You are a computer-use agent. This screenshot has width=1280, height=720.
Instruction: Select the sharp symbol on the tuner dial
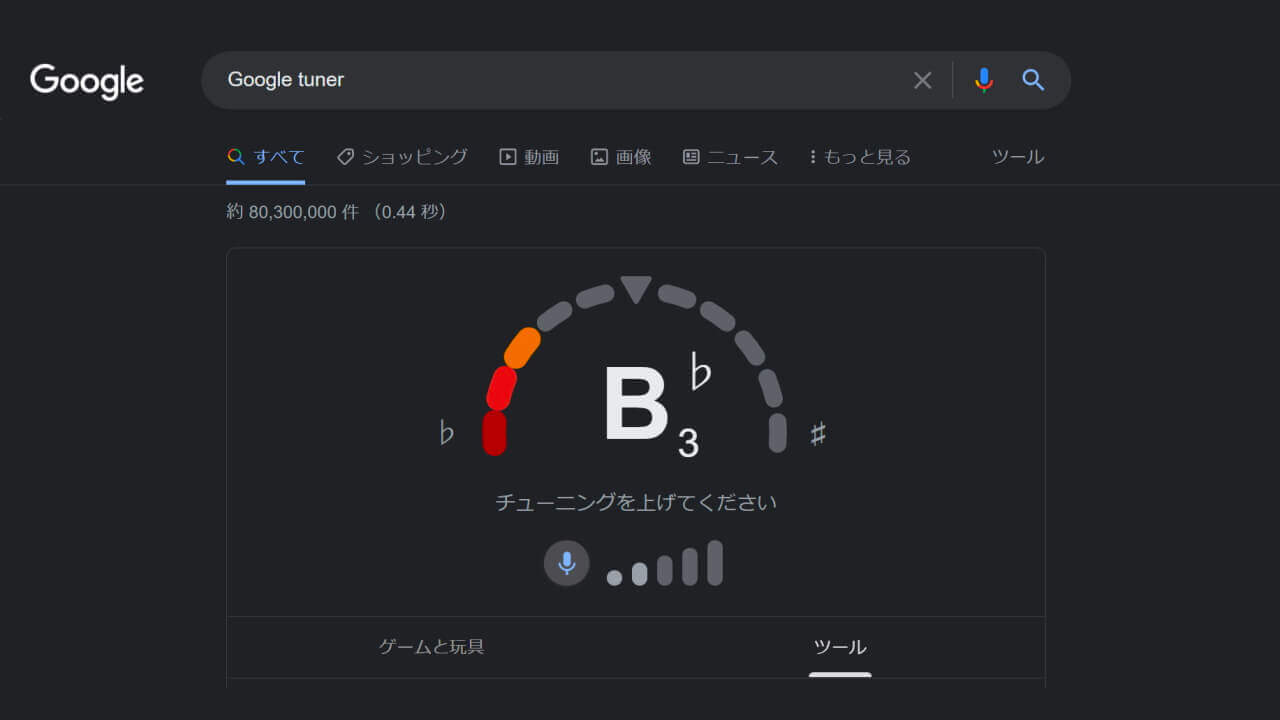click(820, 432)
